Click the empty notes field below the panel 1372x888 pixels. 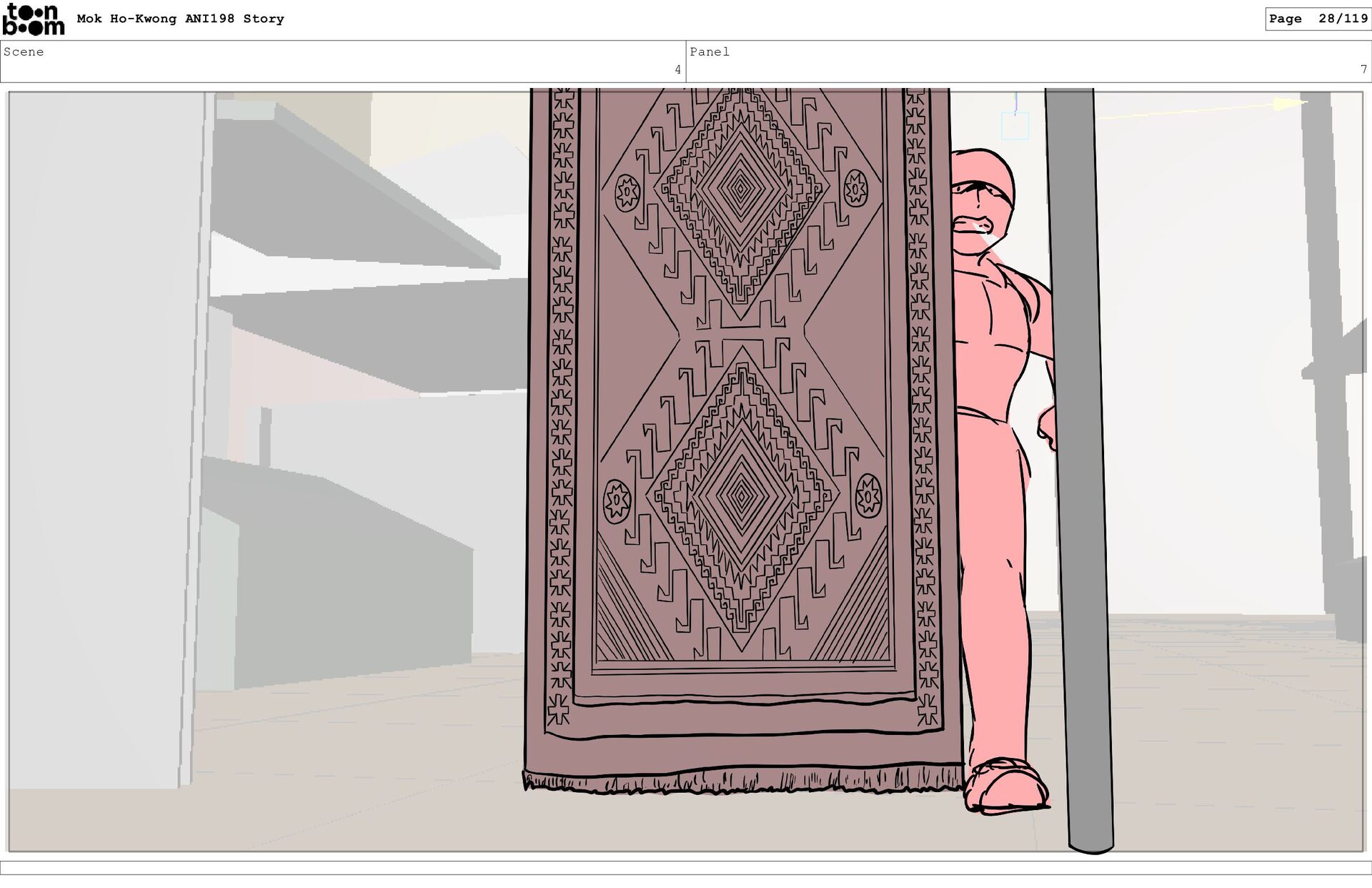(x=686, y=868)
